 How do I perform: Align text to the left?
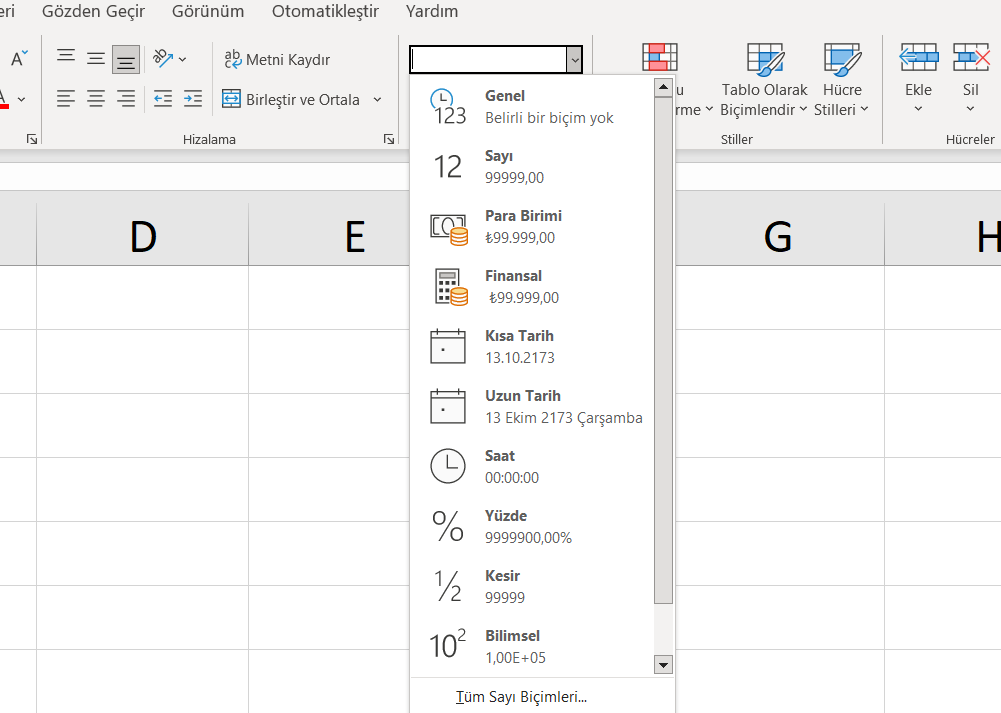coord(66,98)
